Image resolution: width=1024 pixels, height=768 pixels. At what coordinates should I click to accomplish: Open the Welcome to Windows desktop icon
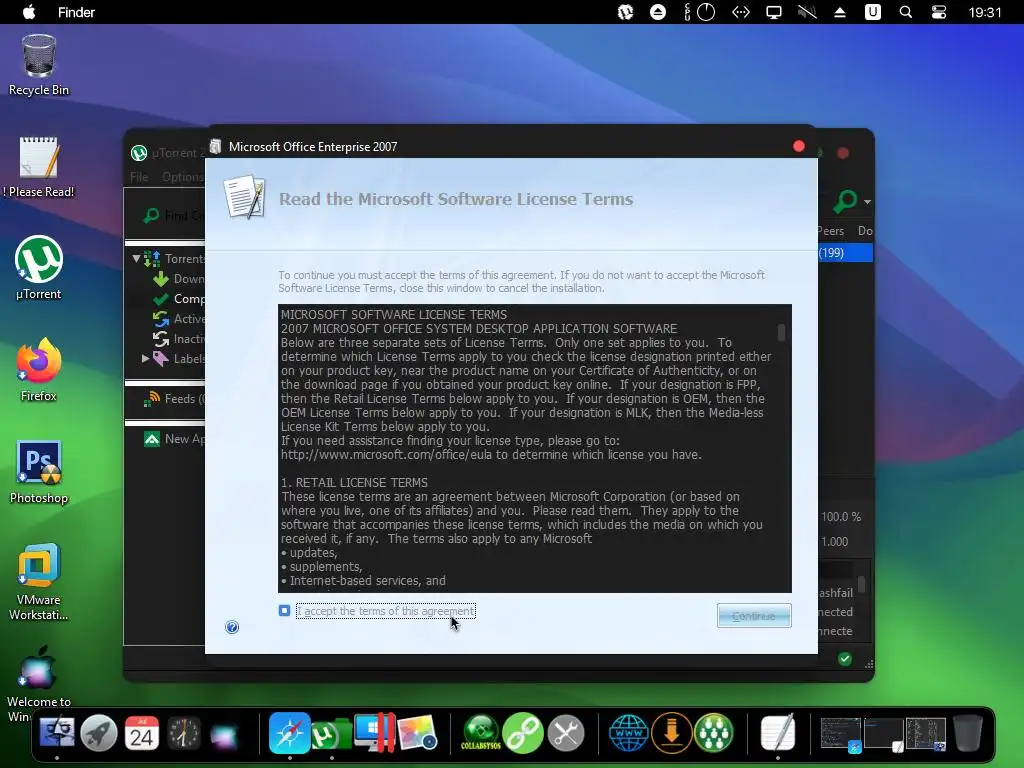39,684
